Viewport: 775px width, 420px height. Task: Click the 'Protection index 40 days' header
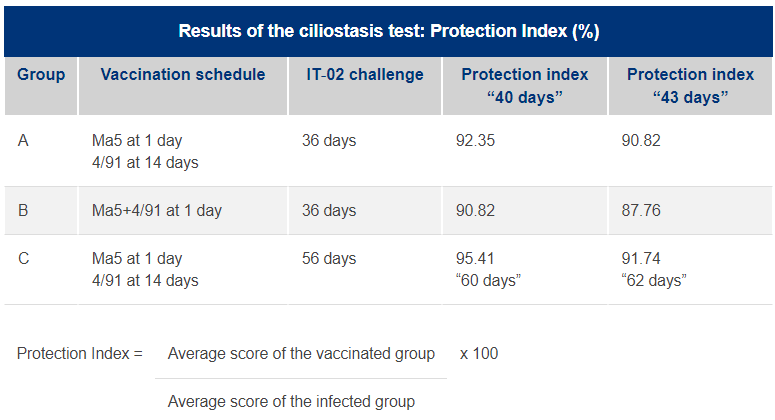coord(524,85)
